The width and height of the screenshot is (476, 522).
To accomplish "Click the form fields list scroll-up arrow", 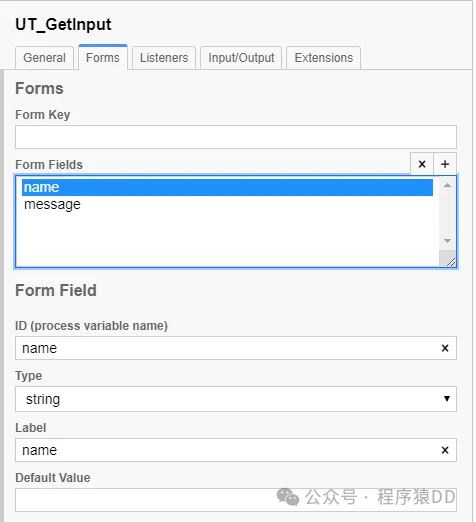I will [x=447, y=185].
